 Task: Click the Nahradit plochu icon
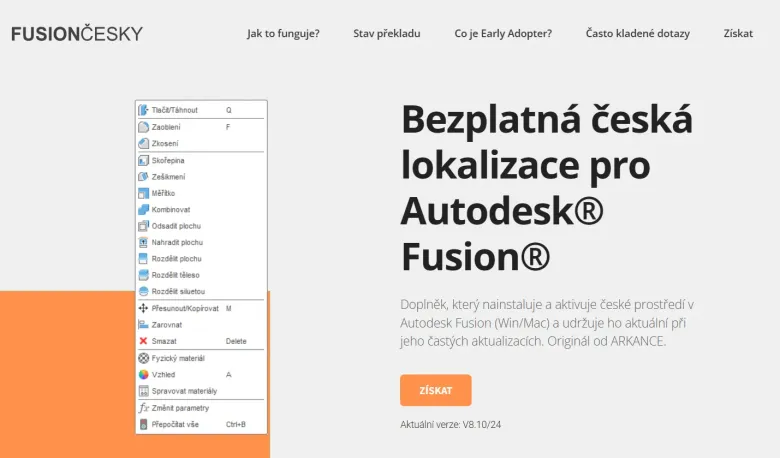143,242
